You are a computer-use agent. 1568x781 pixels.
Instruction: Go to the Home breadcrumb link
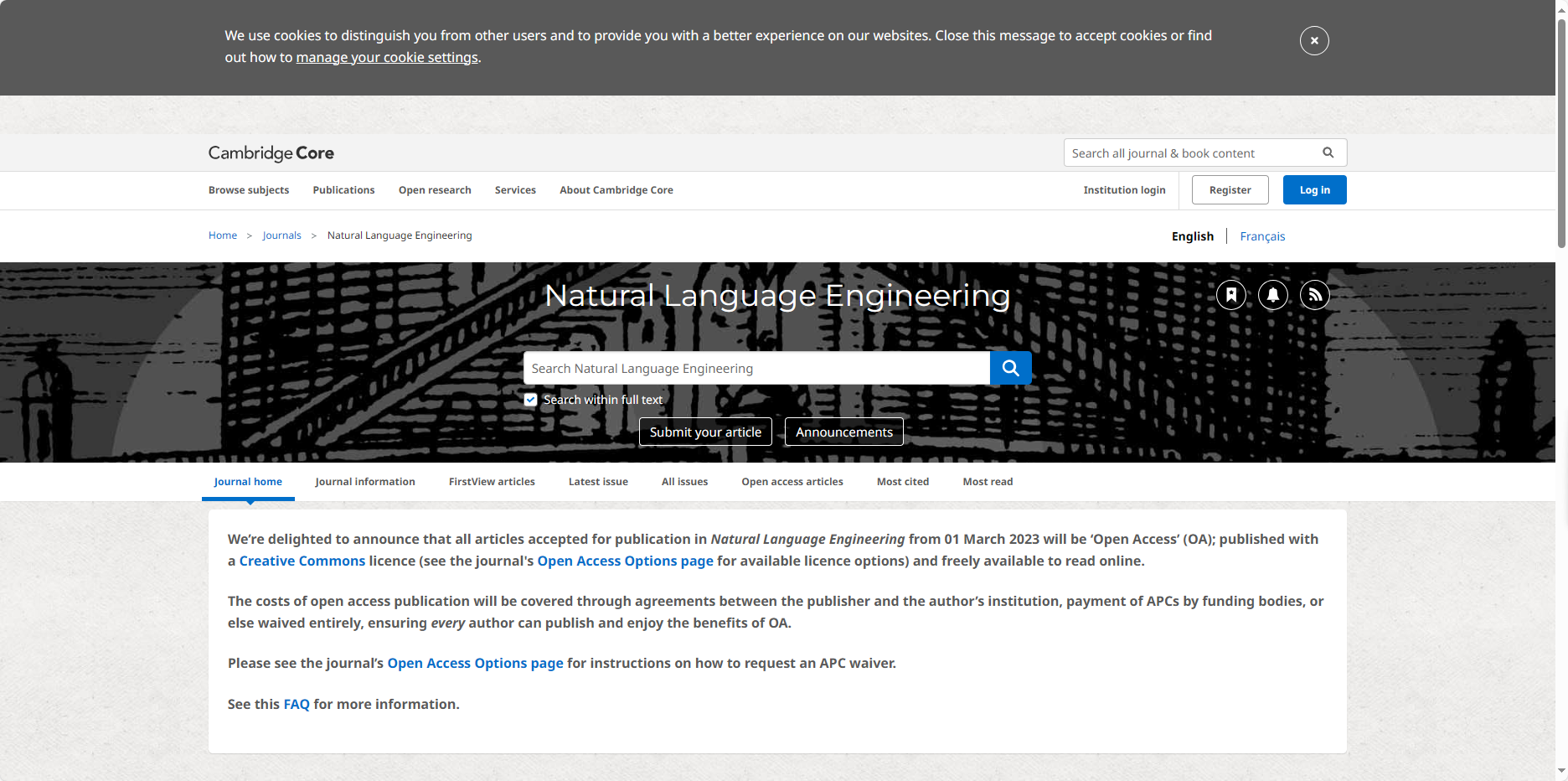pyautogui.click(x=223, y=235)
